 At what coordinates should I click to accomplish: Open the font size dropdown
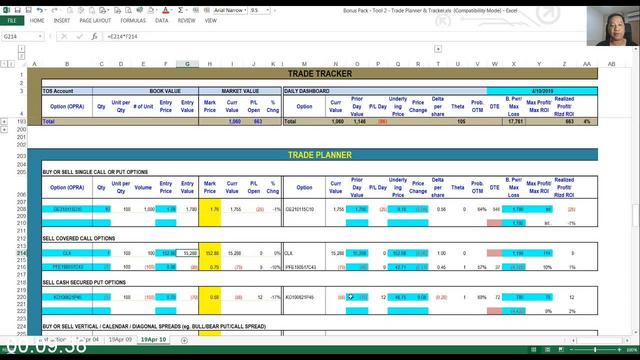point(268,10)
